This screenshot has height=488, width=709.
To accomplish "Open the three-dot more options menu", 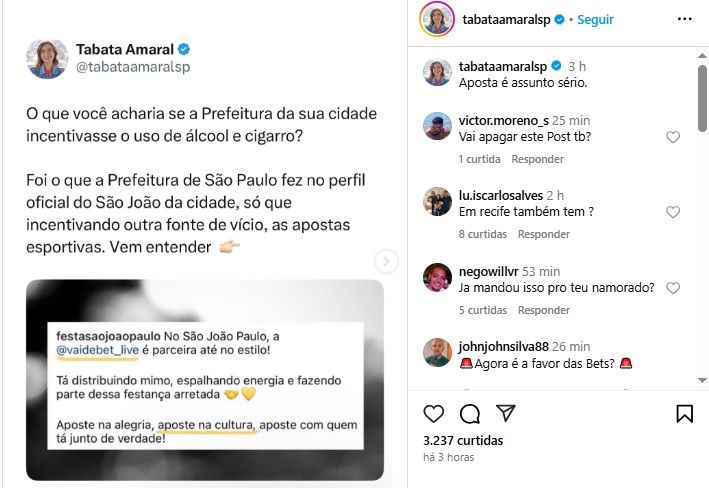I will [x=685, y=19].
